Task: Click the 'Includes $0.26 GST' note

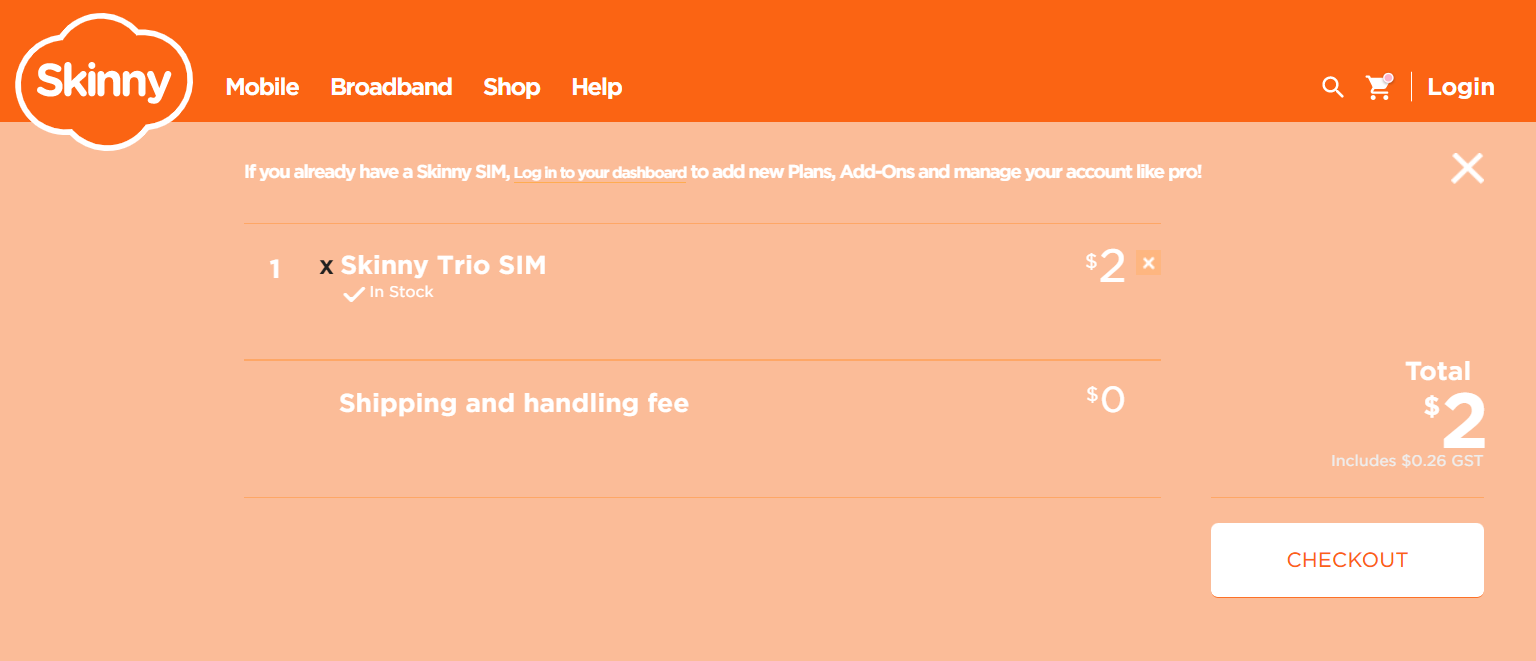Action: (x=1407, y=461)
